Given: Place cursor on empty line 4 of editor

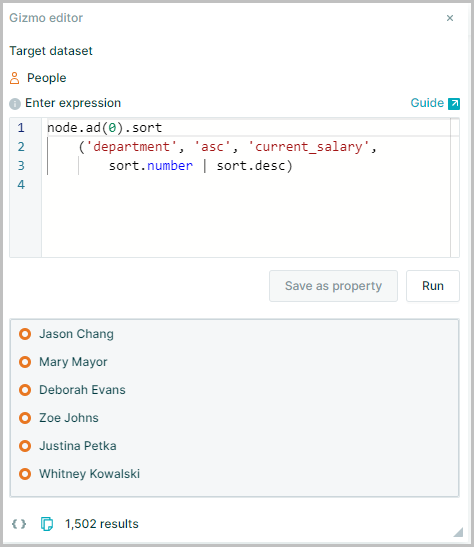Looking at the screenshot, I should coord(244,184).
